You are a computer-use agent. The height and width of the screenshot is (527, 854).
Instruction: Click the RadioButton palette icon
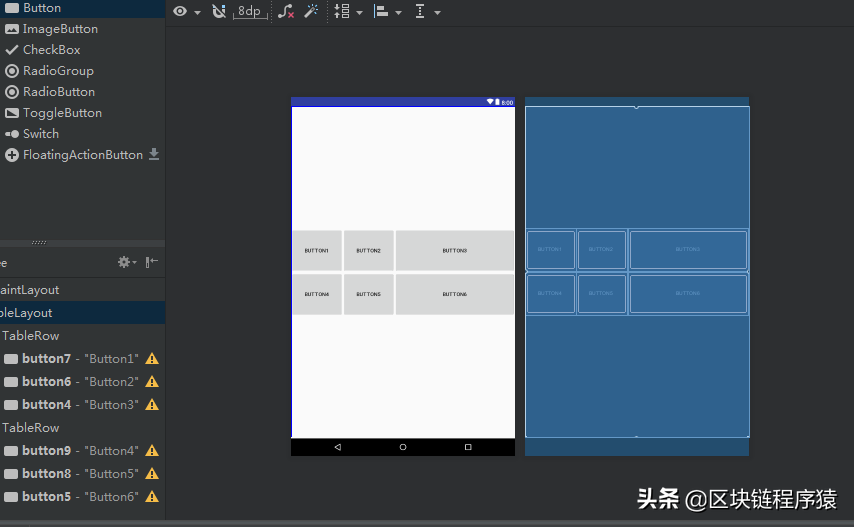pyautogui.click(x=11, y=92)
